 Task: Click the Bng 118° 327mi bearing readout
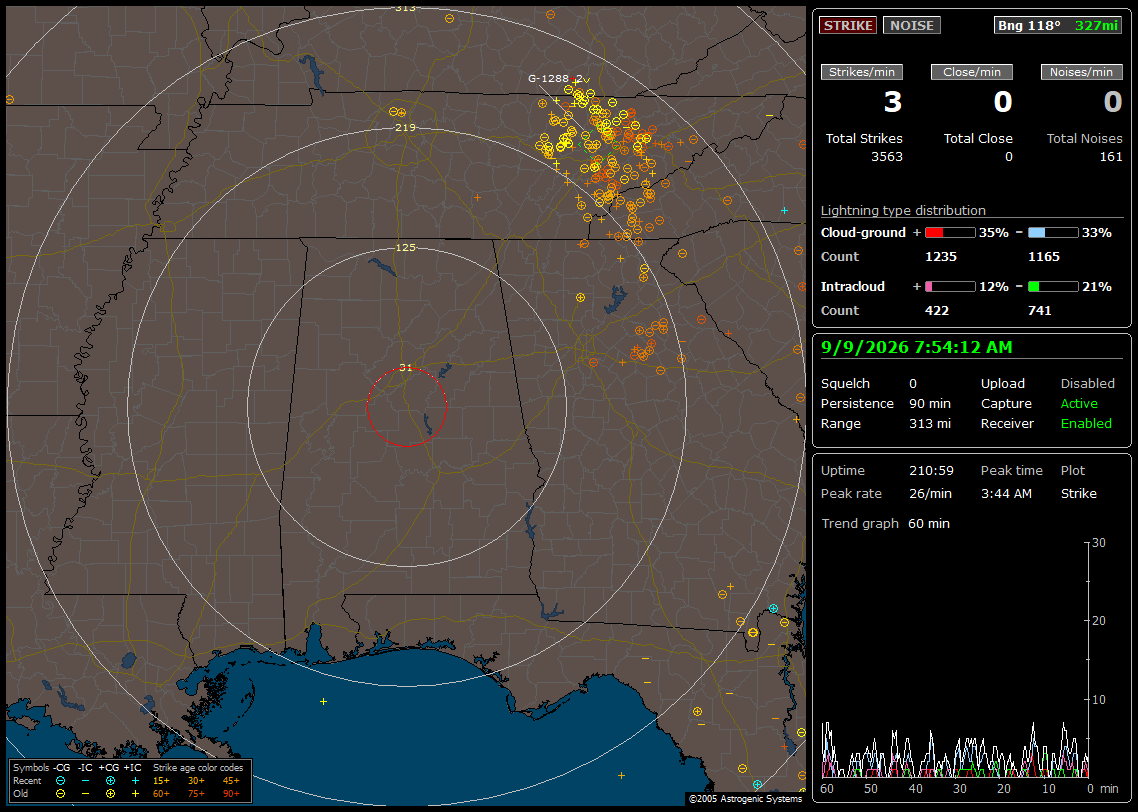click(1057, 25)
